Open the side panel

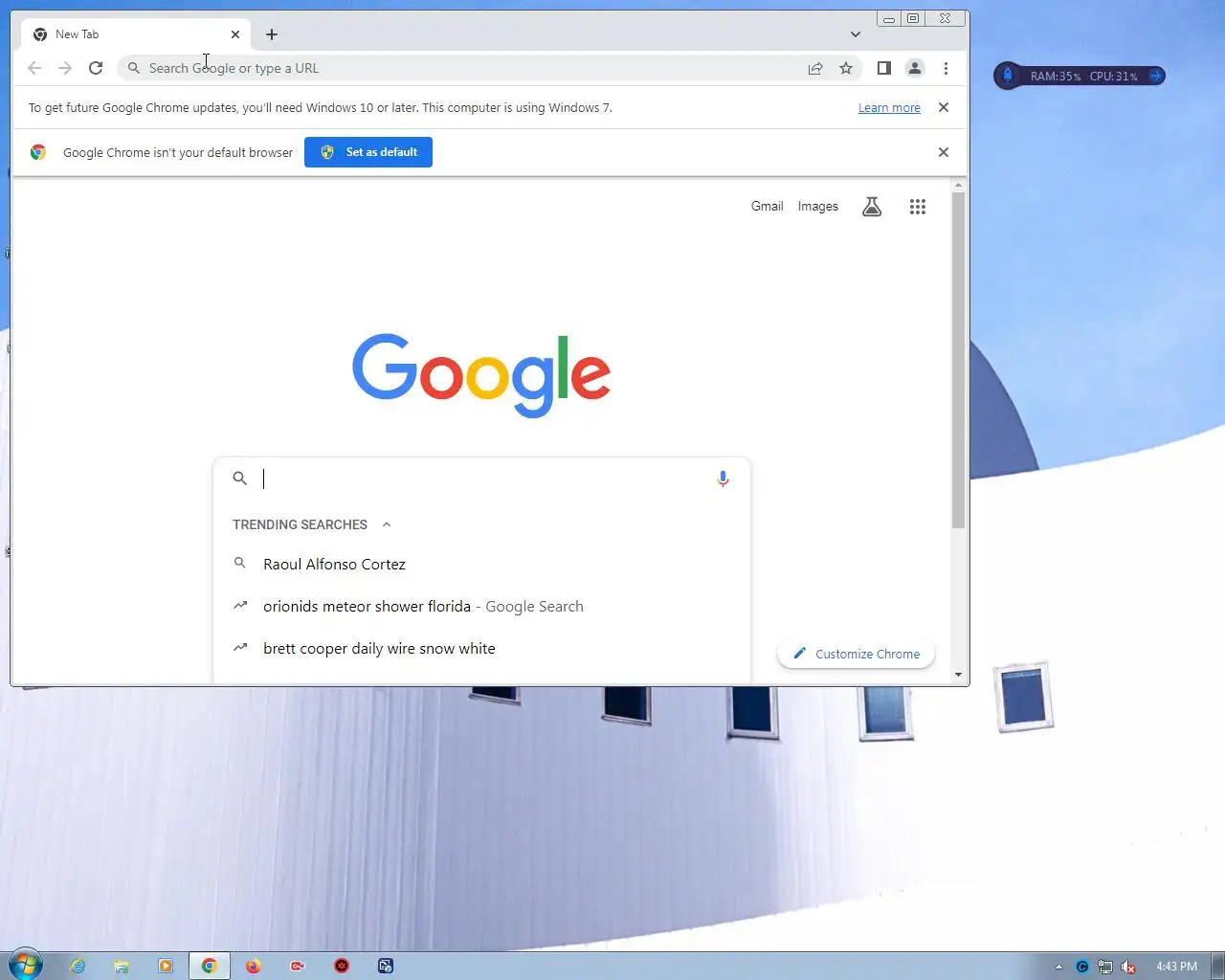[x=884, y=68]
